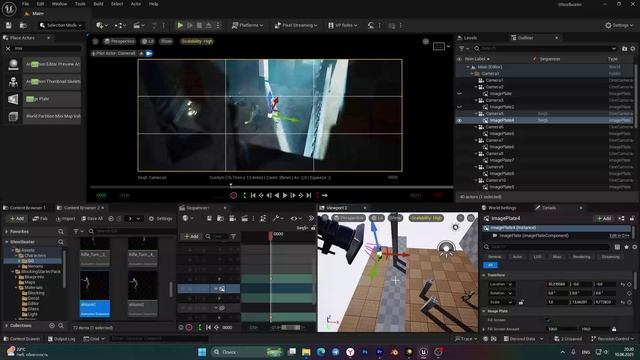Click the viewport layout icon in main viewport corner
This screenshot has height=360, width=640.
coord(439,46)
